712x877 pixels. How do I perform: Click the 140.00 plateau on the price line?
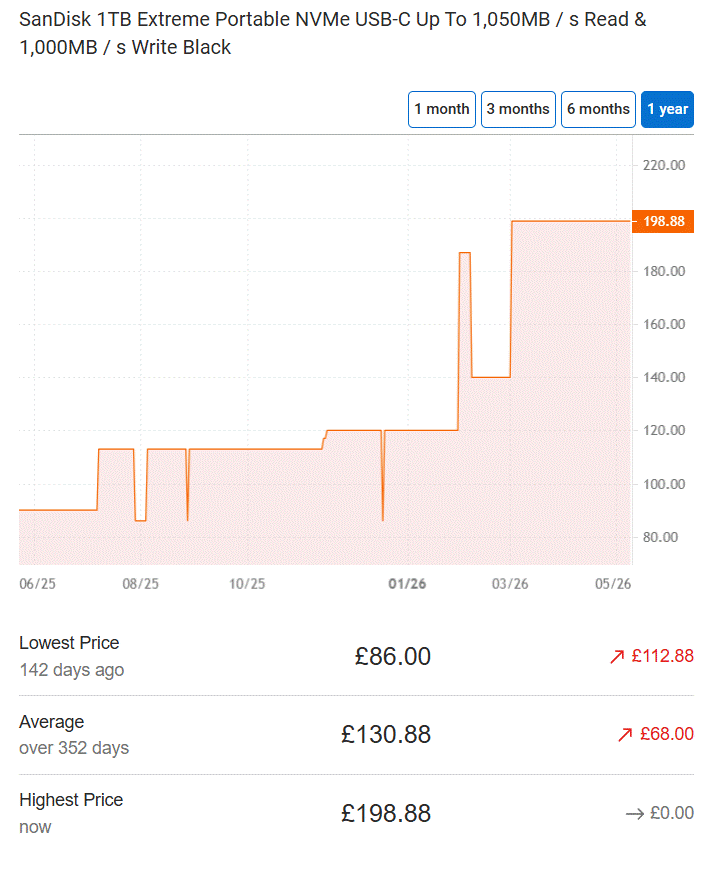point(491,377)
